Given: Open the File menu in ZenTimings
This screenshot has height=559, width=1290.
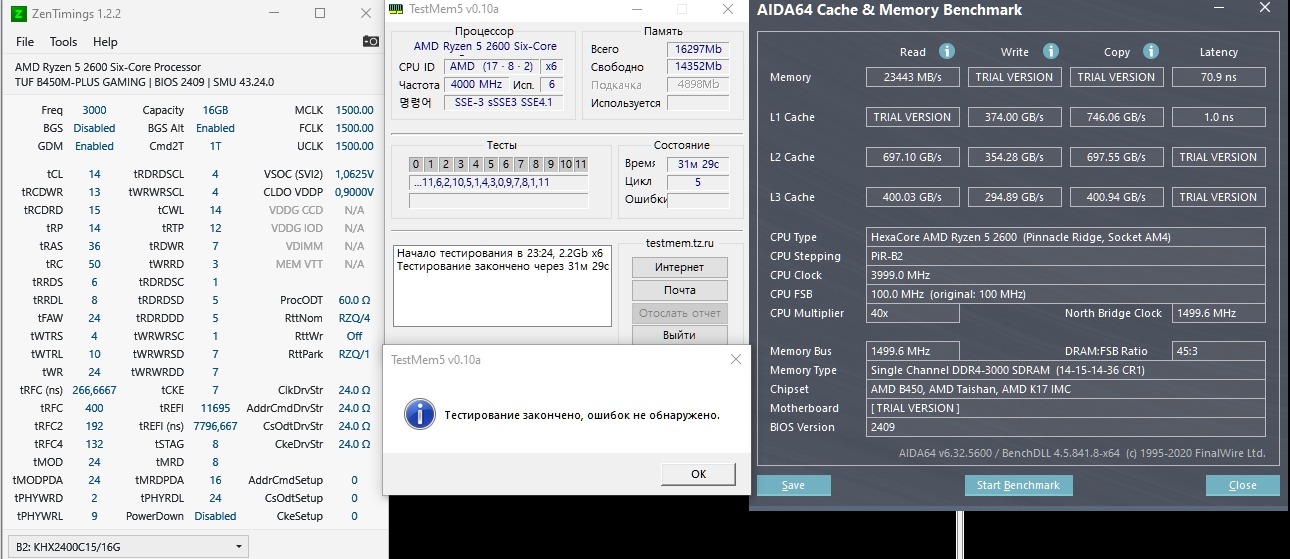Looking at the screenshot, I should click(x=25, y=42).
